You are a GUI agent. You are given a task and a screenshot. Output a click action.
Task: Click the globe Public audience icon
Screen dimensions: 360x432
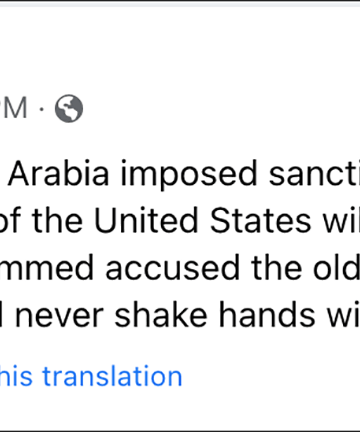[x=69, y=109]
